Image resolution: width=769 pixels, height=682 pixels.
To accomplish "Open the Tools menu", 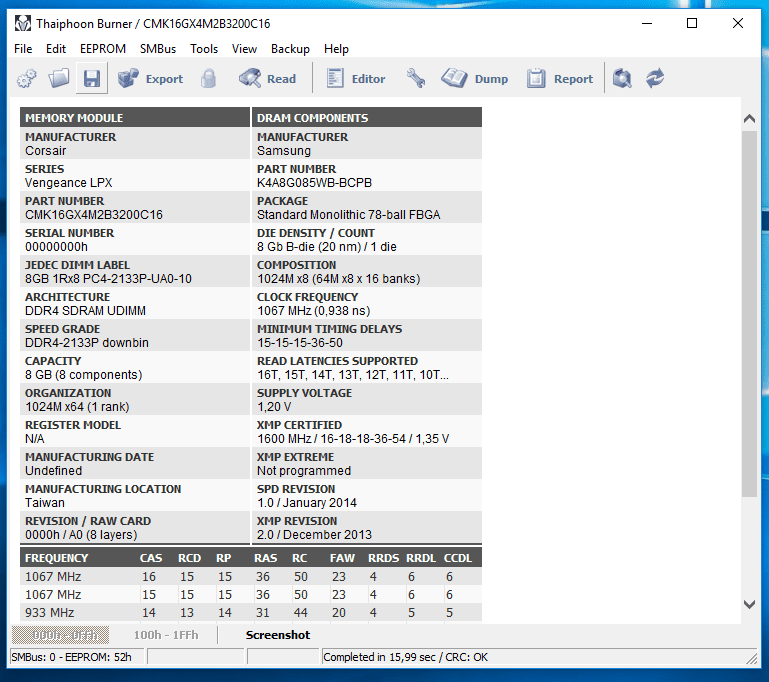I will pyautogui.click(x=204, y=49).
